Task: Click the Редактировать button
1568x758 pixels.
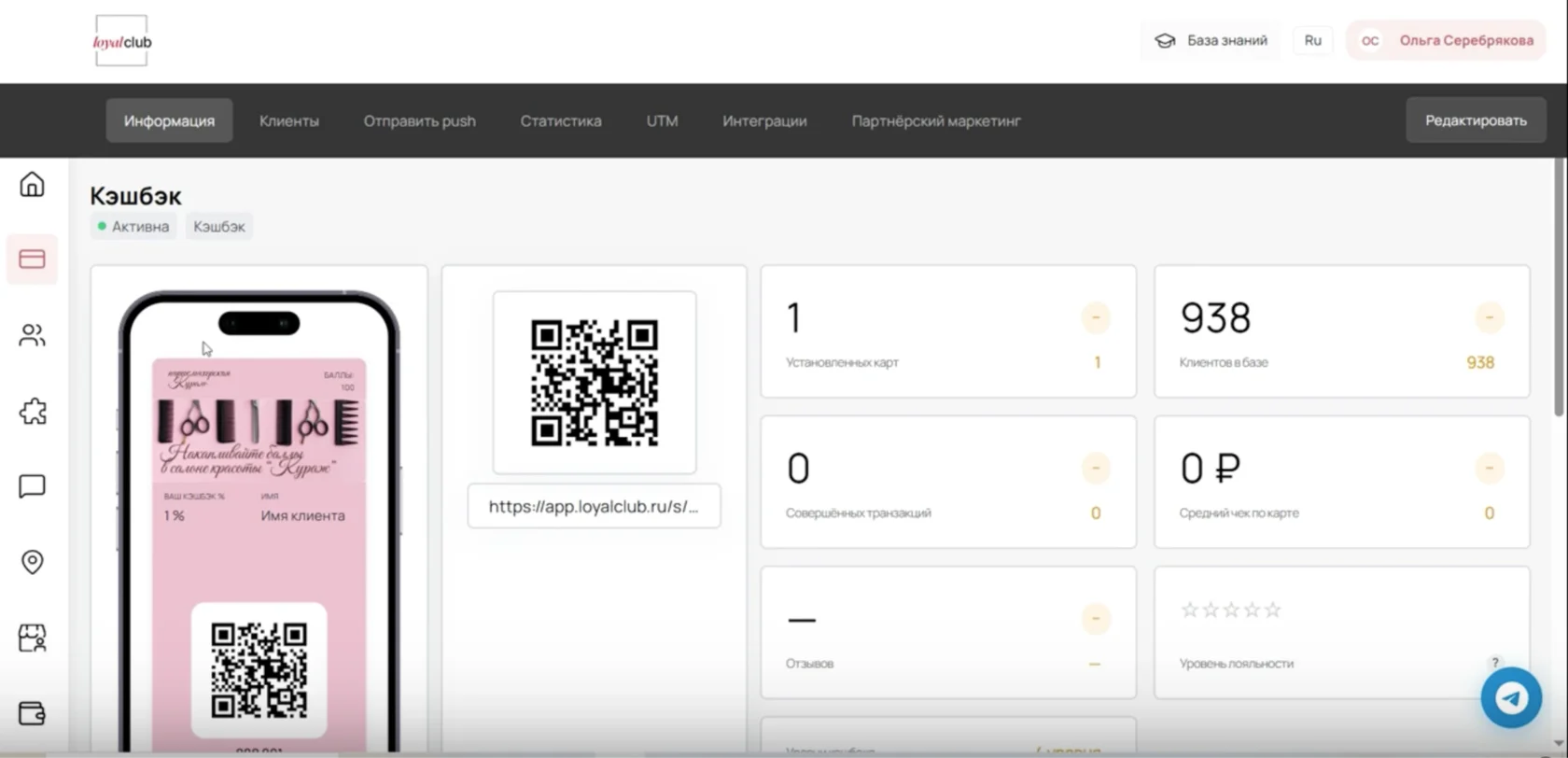Action: coord(1476,120)
